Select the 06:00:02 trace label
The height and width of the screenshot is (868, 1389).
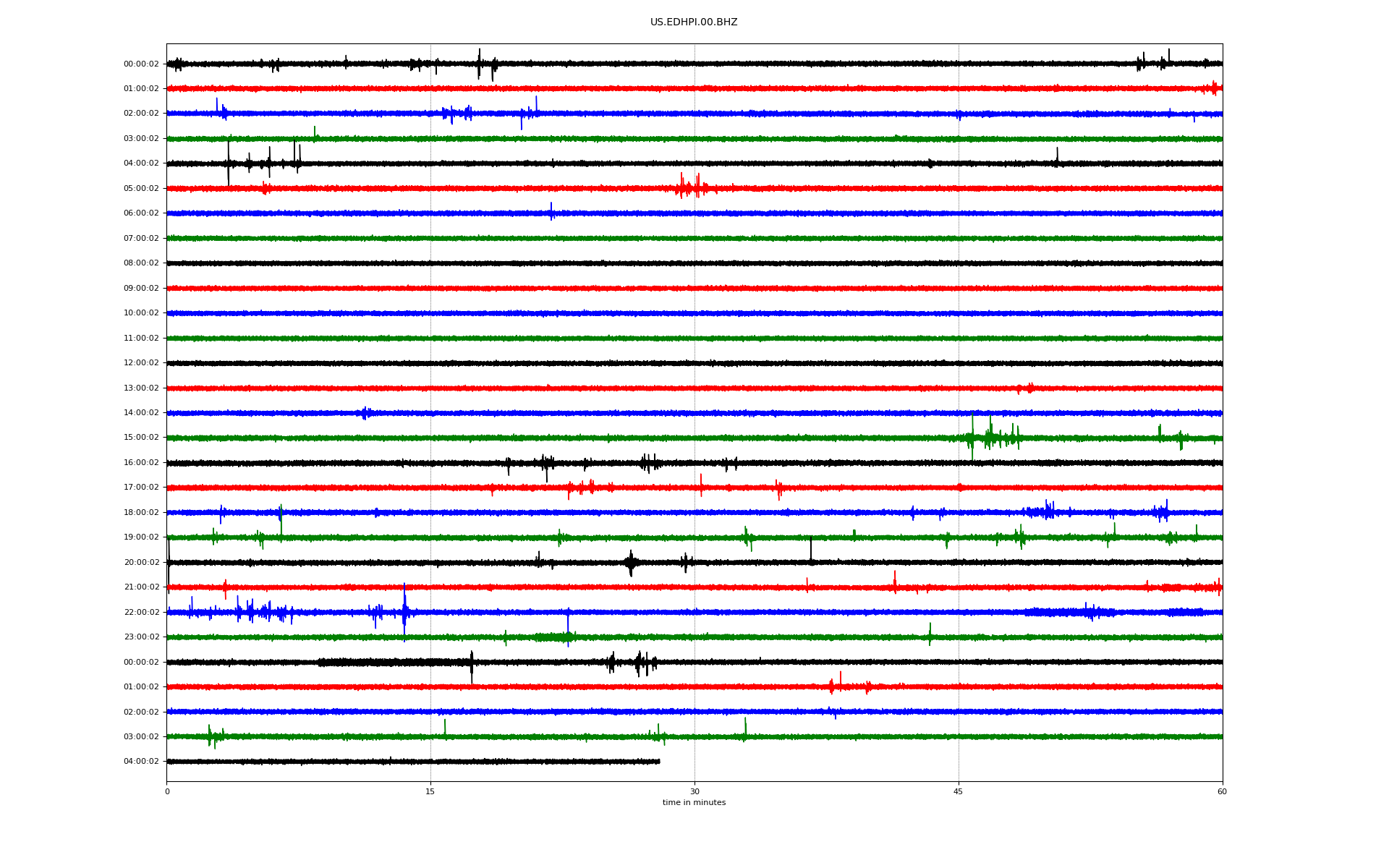coord(141,213)
